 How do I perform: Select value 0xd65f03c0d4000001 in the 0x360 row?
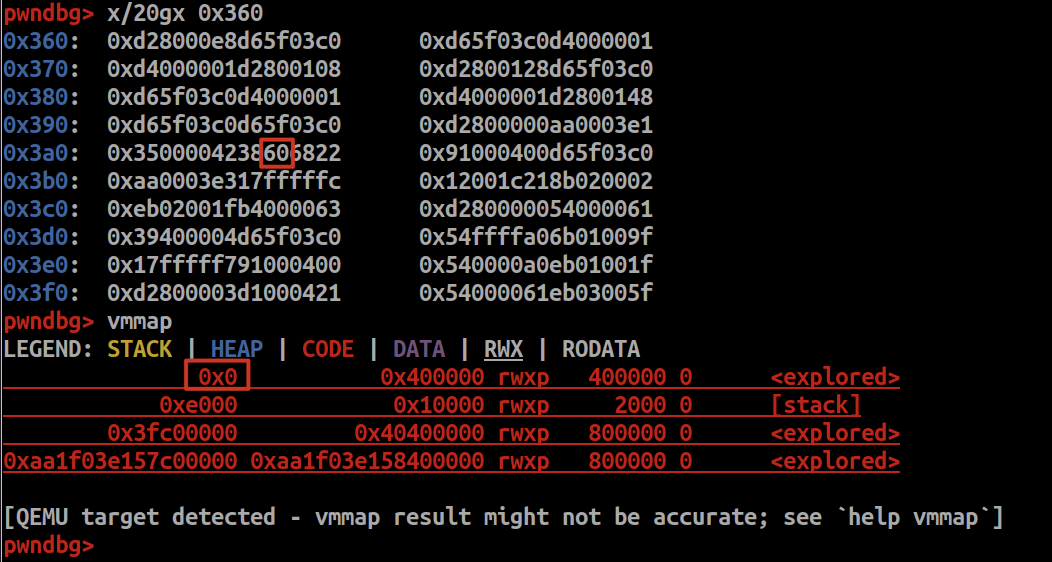(x=536, y=42)
